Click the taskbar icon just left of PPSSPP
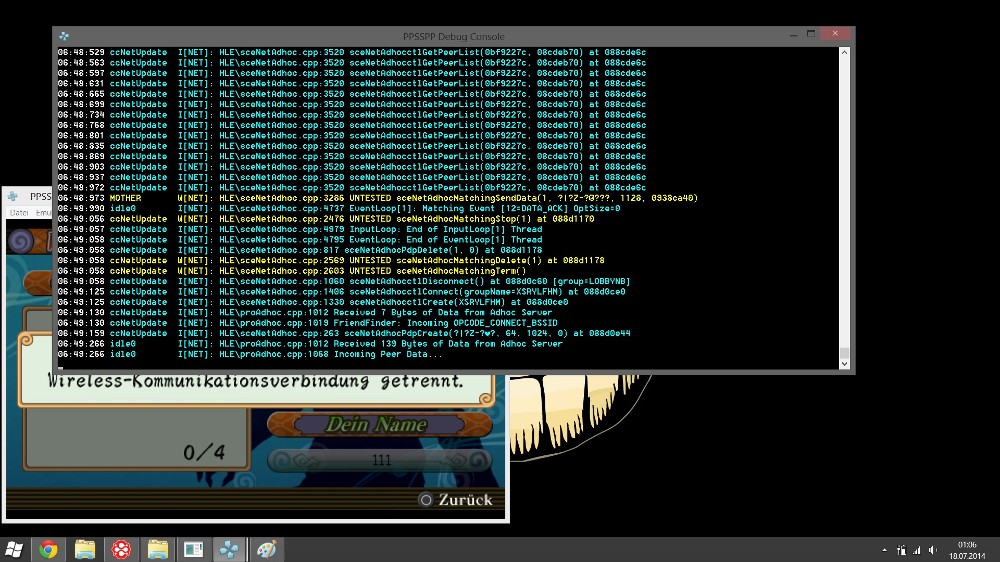 click(193, 549)
